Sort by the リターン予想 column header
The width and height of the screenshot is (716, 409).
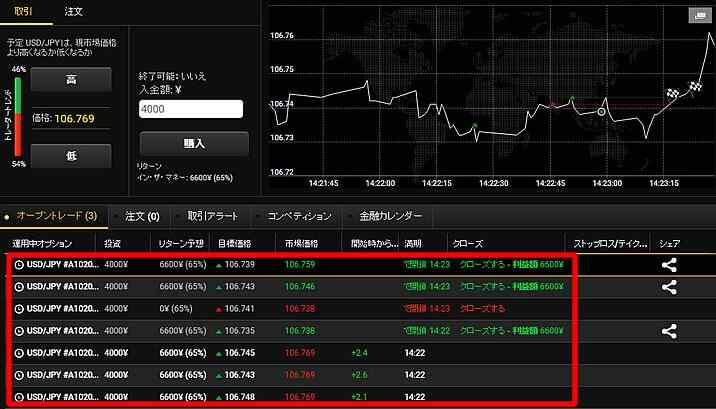(181, 244)
